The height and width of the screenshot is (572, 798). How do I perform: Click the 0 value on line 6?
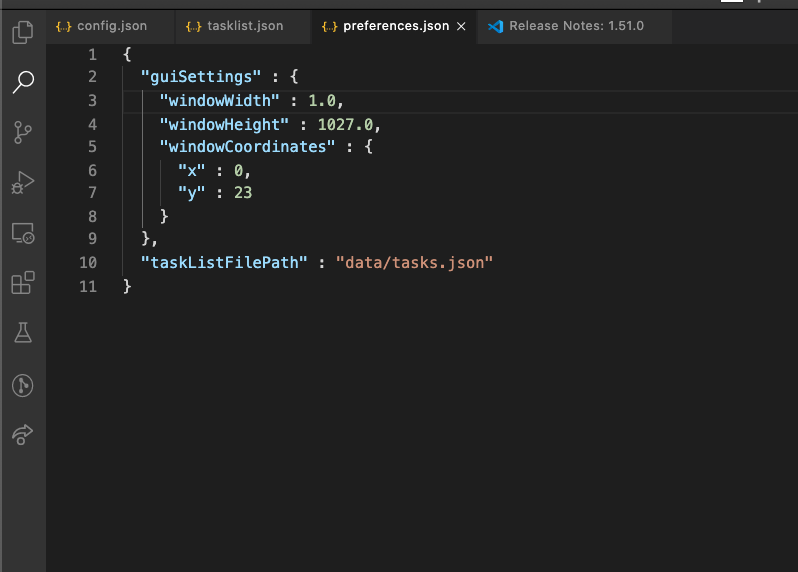[238, 170]
